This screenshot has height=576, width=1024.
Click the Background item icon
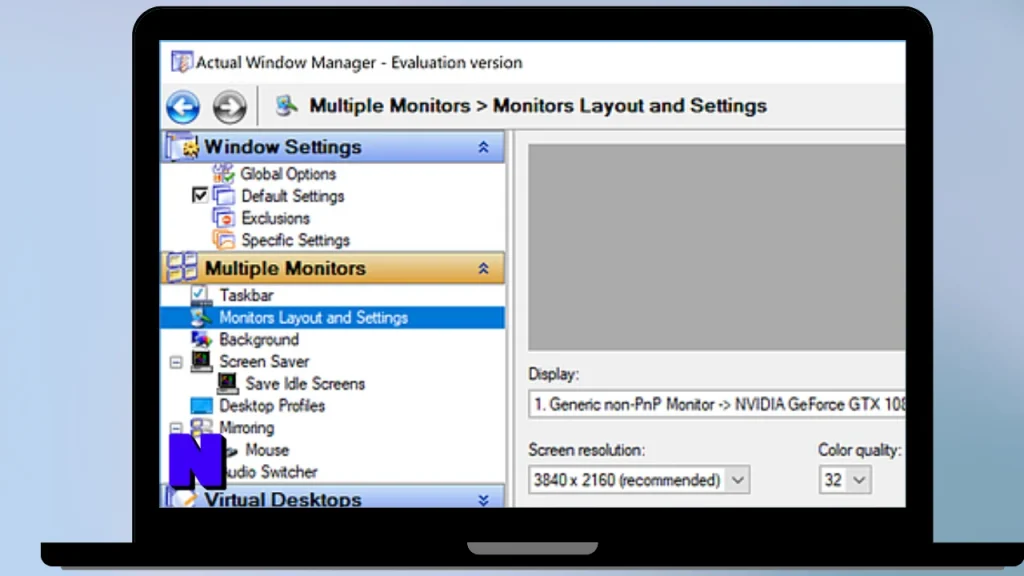pyautogui.click(x=201, y=340)
